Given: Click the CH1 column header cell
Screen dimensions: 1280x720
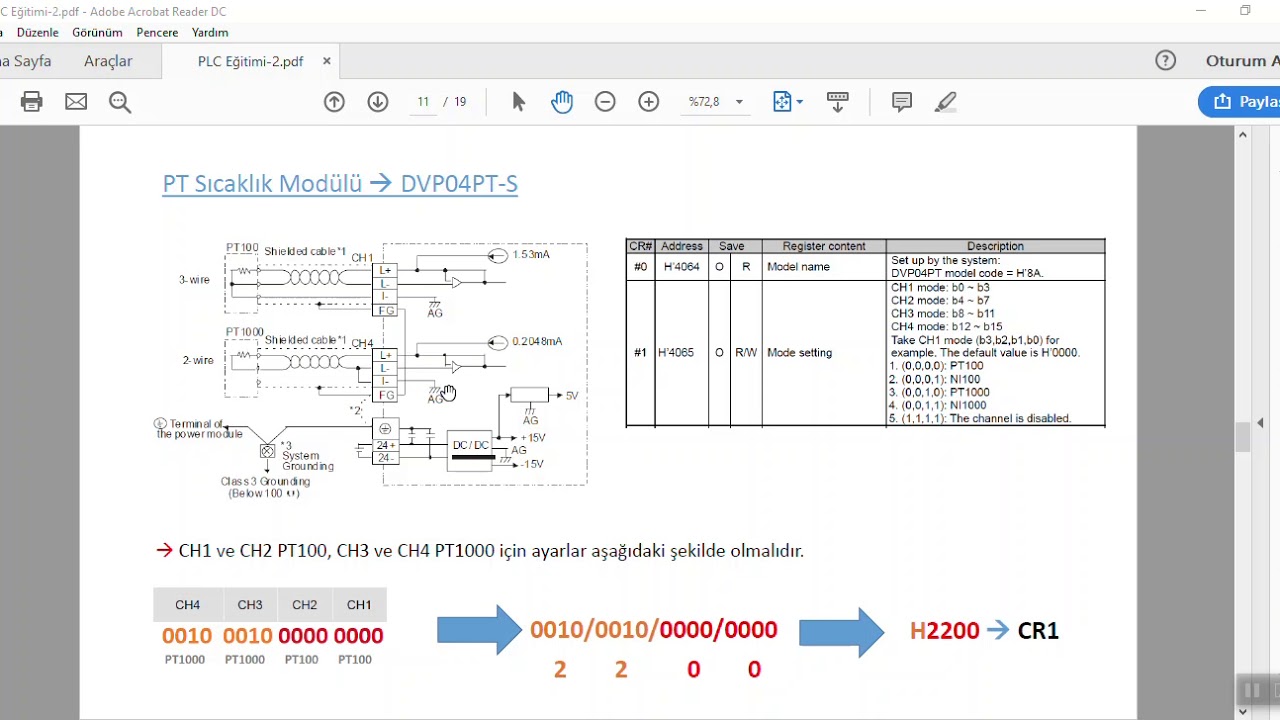Looking at the screenshot, I should click(x=358, y=605).
